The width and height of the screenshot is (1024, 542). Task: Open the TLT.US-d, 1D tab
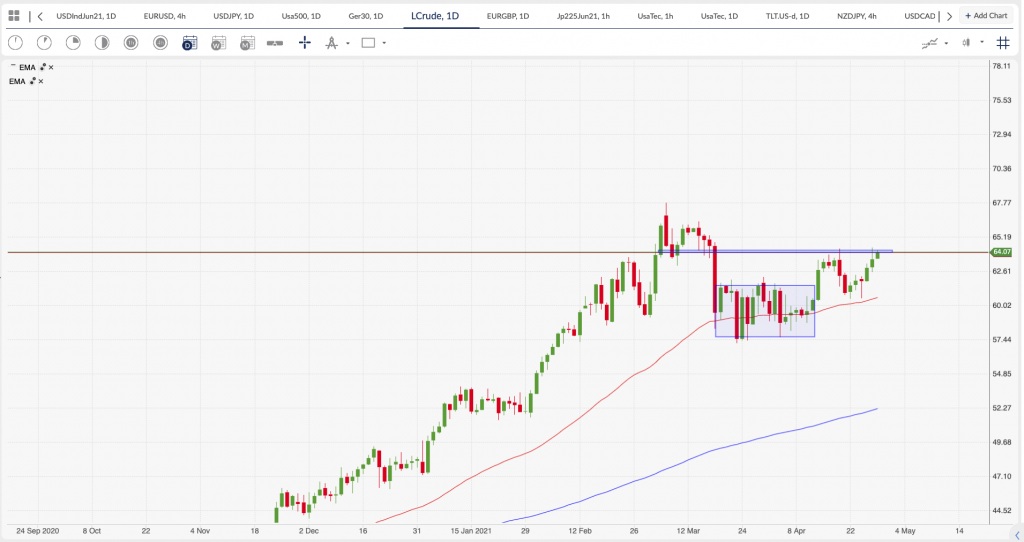click(787, 16)
